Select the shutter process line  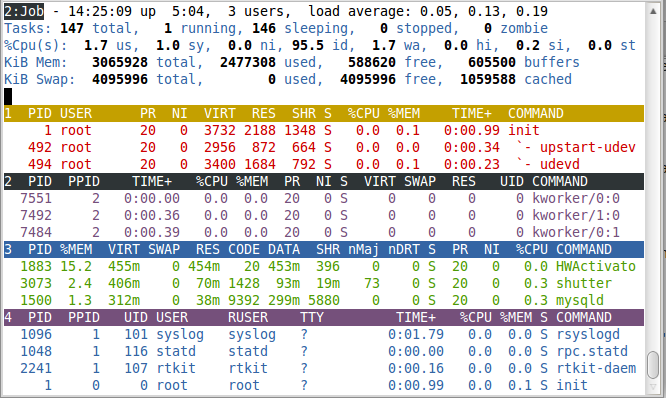(x=324, y=283)
